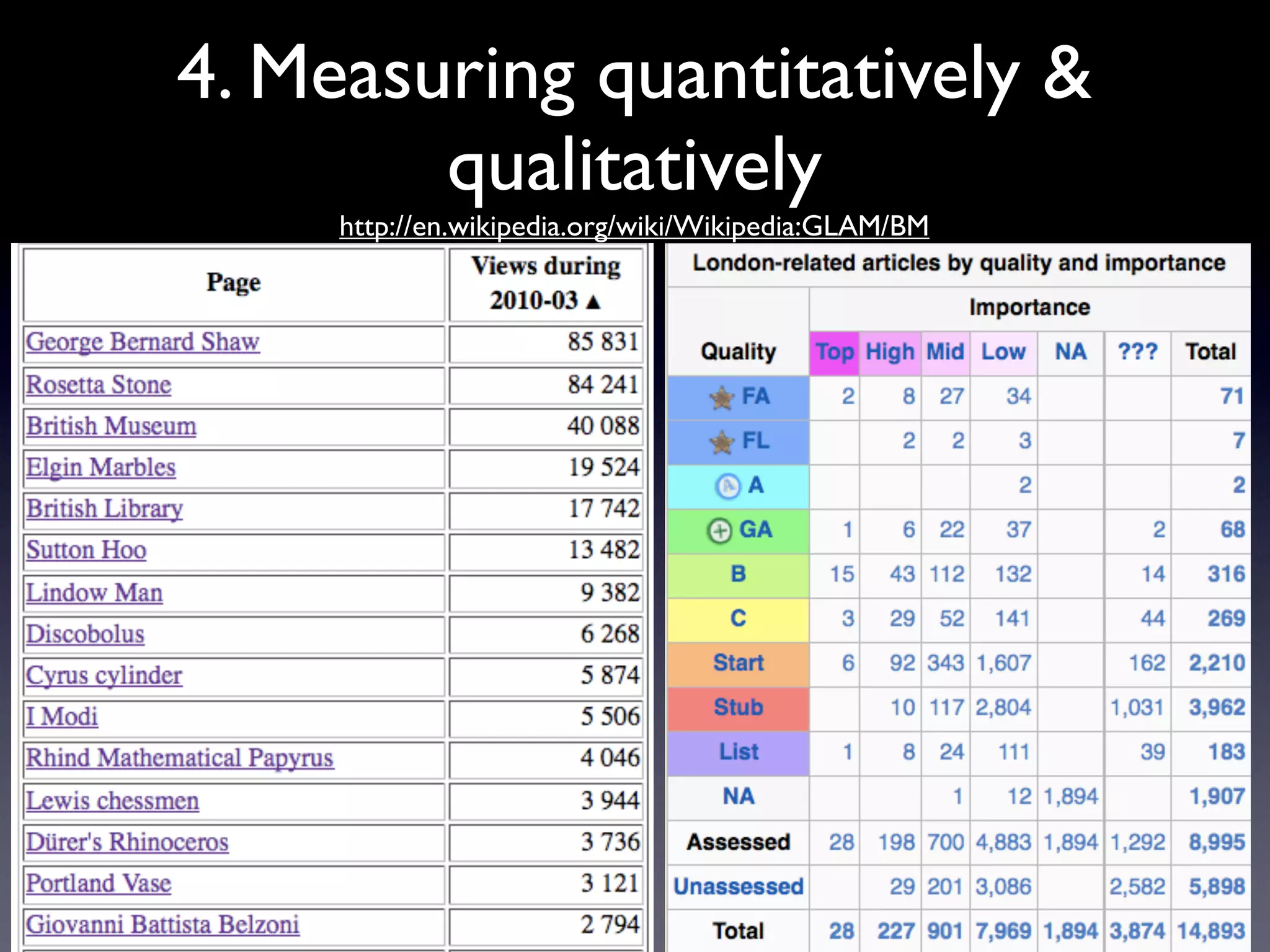
Task: Click the Start total count 2,210
Action: click(x=1217, y=663)
